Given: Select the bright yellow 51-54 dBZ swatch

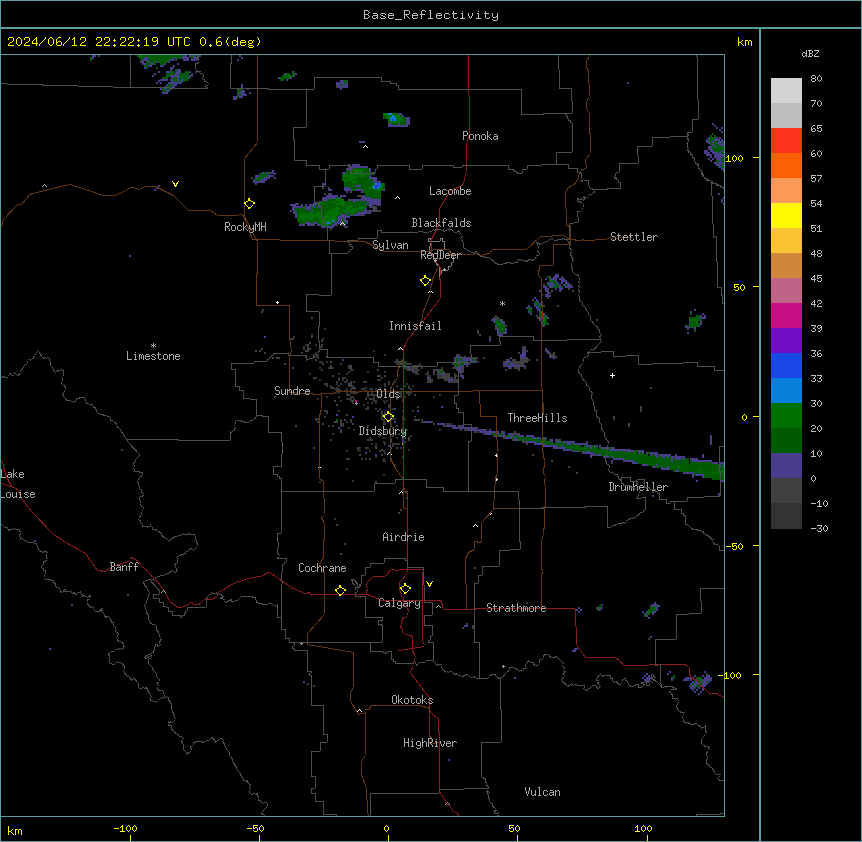Looking at the screenshot, I should point(786,215).
